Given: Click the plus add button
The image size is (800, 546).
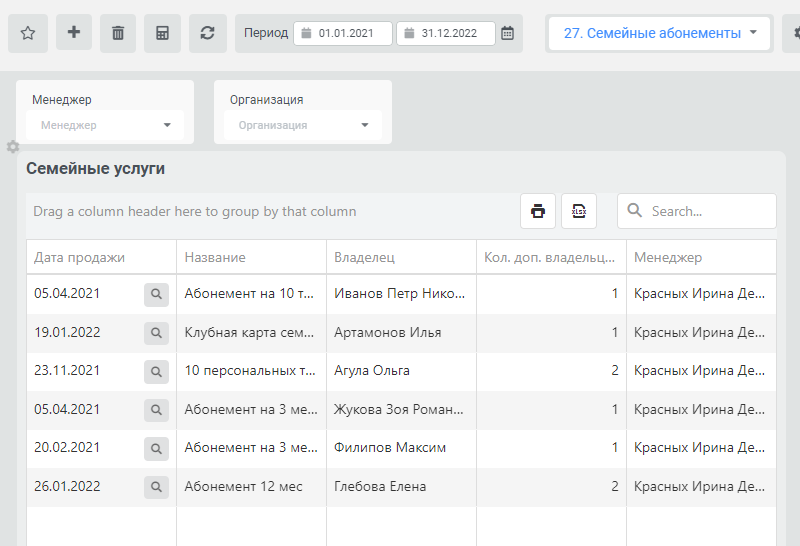Looking at the screenshot, I should click(x=73, y=32).
